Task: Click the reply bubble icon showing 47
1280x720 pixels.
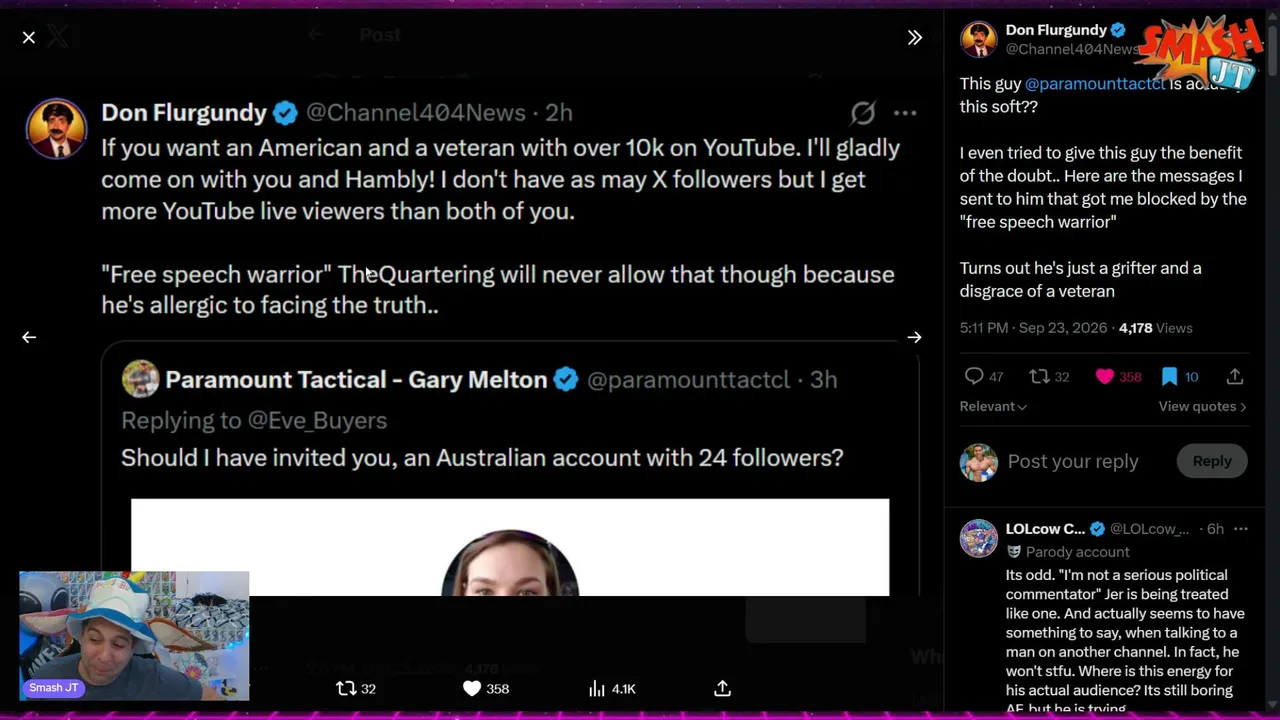Action: pos(973,376)
